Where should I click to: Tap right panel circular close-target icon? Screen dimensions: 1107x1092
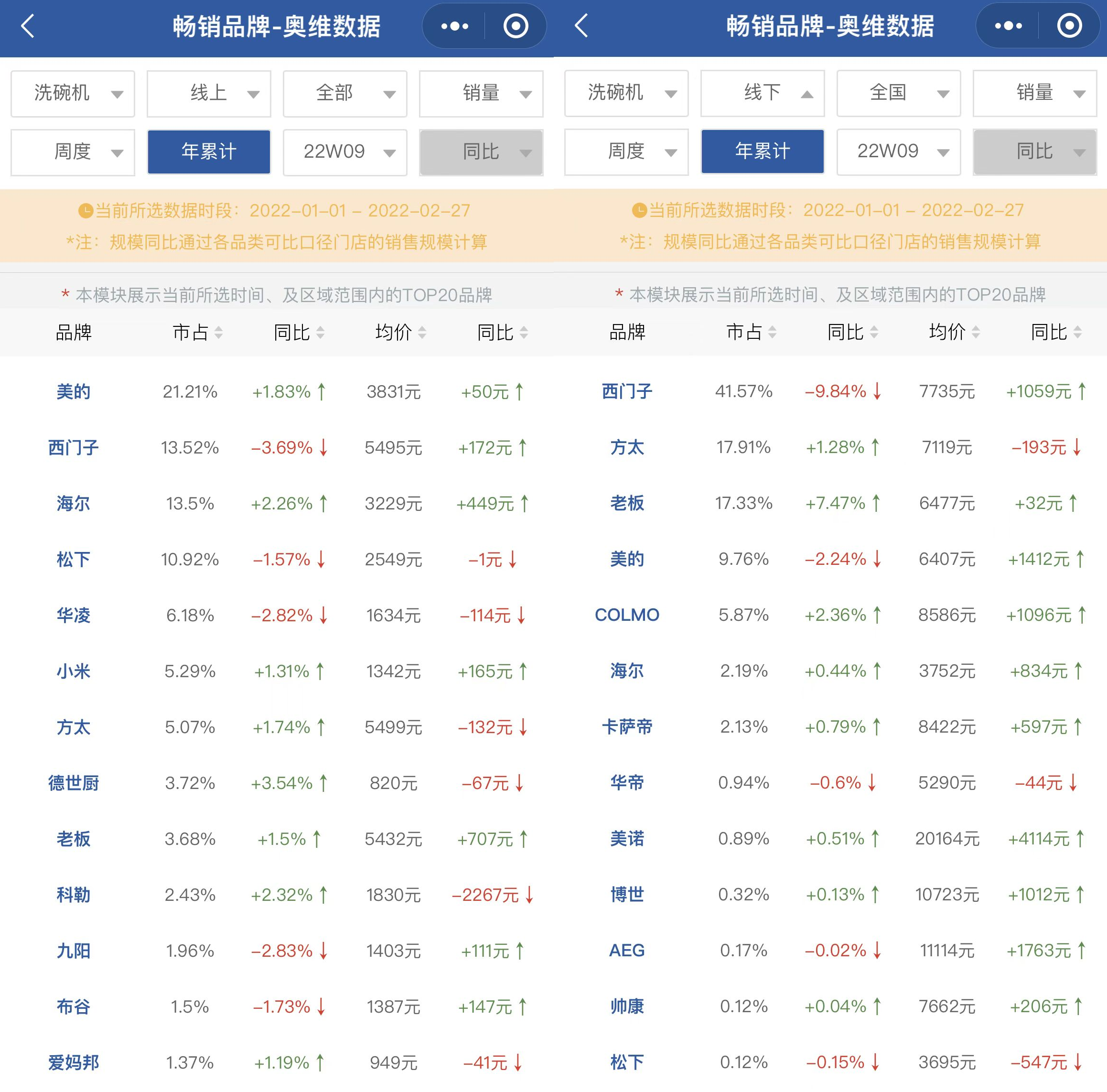(1069, 26)
